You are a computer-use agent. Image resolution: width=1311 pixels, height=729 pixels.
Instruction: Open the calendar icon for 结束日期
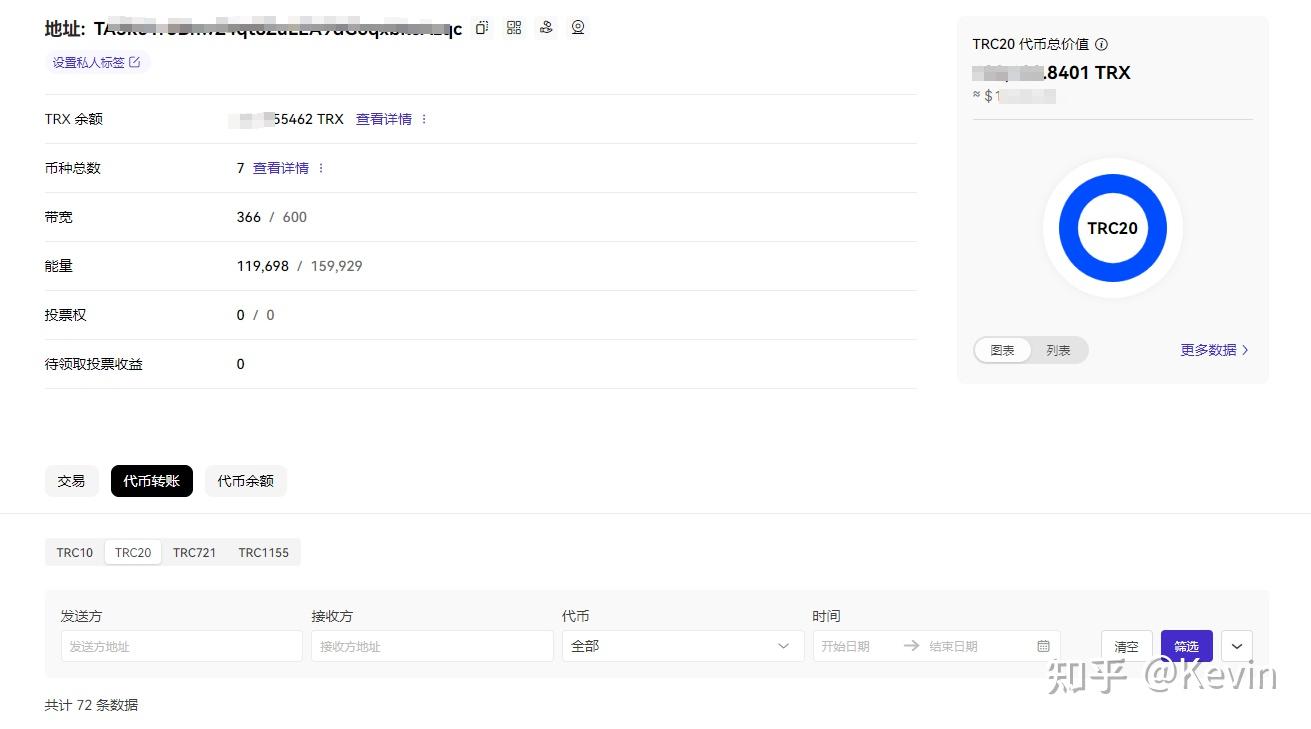tap(1043, 645)
